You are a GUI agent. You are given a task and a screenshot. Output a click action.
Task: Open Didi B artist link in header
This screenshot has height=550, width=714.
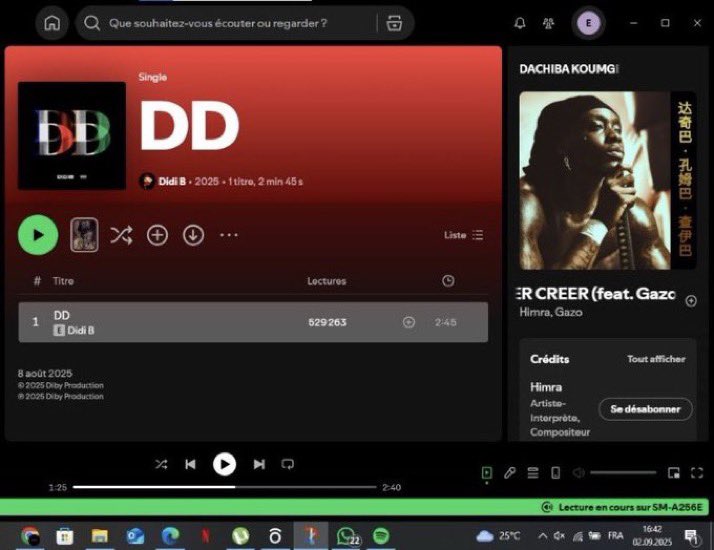(x=172, y=181)
